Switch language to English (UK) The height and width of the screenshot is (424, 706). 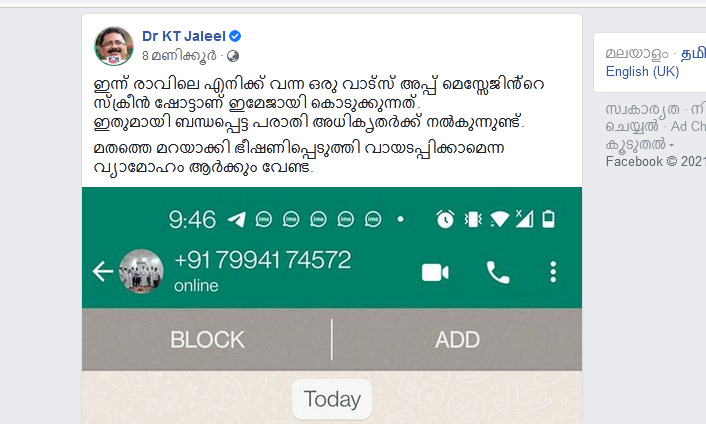[642, 72]
